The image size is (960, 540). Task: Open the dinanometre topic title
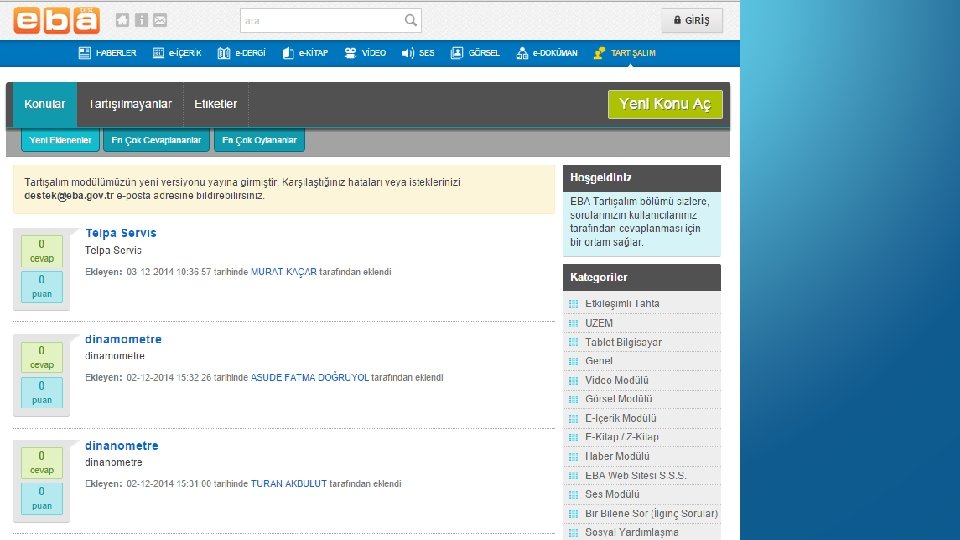[x=122, y=446]
